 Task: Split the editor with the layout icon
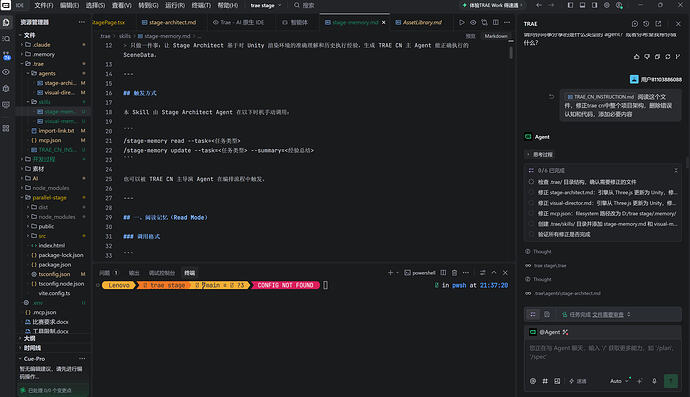(x=496, y=22)
